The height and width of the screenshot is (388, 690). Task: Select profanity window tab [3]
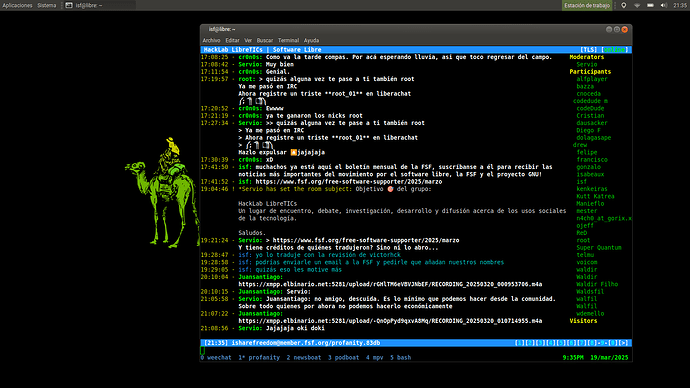540,343
